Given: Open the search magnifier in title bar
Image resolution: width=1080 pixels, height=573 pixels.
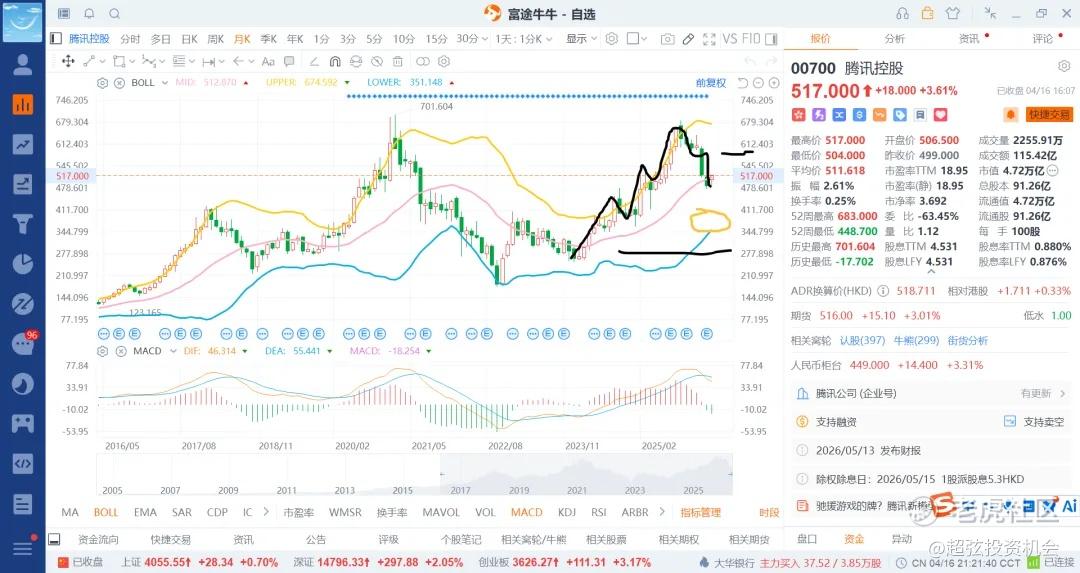Looking at the screenshot, I should (x=114, y=14).
